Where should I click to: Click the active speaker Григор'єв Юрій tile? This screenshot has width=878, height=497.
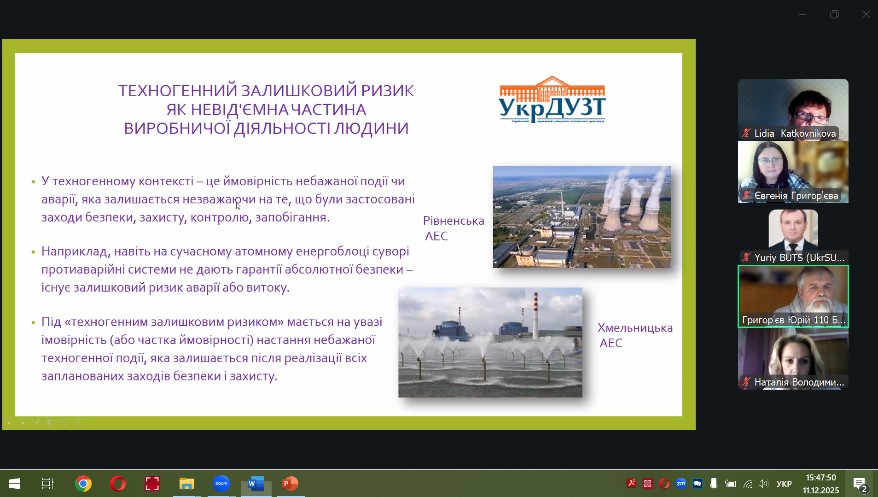pos(793,296)
